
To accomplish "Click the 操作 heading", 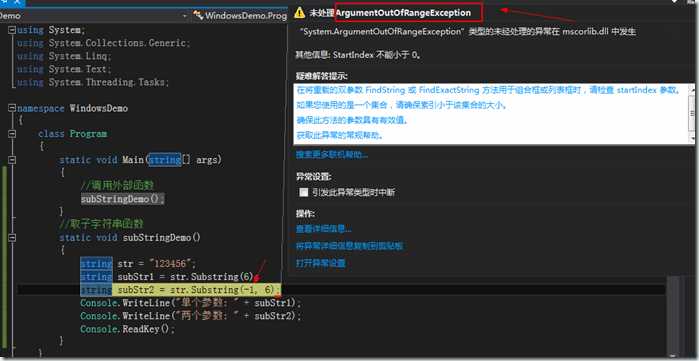I will click(306, 213).
